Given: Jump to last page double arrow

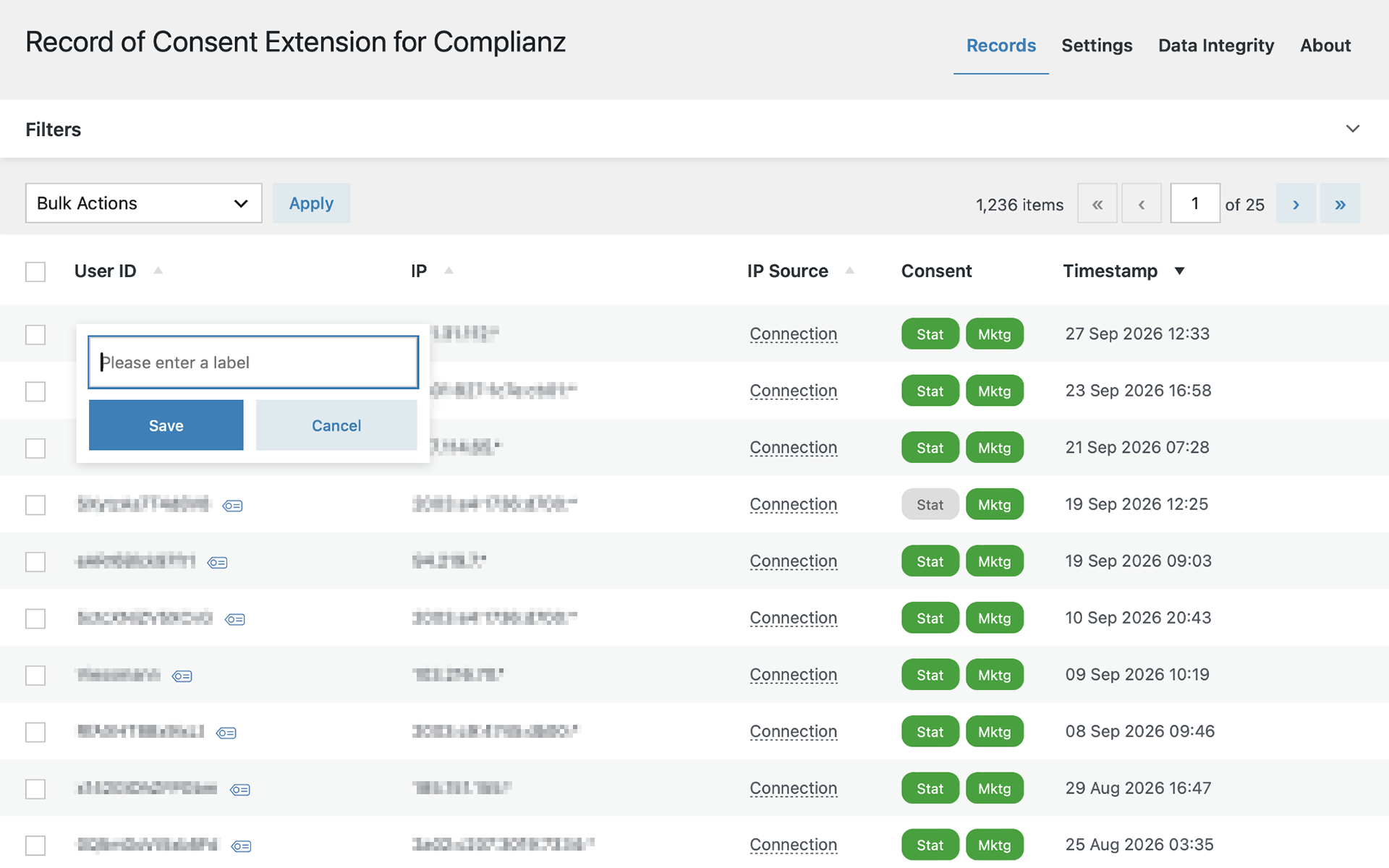Looking at the screenshot, I should pos(1340,203).
